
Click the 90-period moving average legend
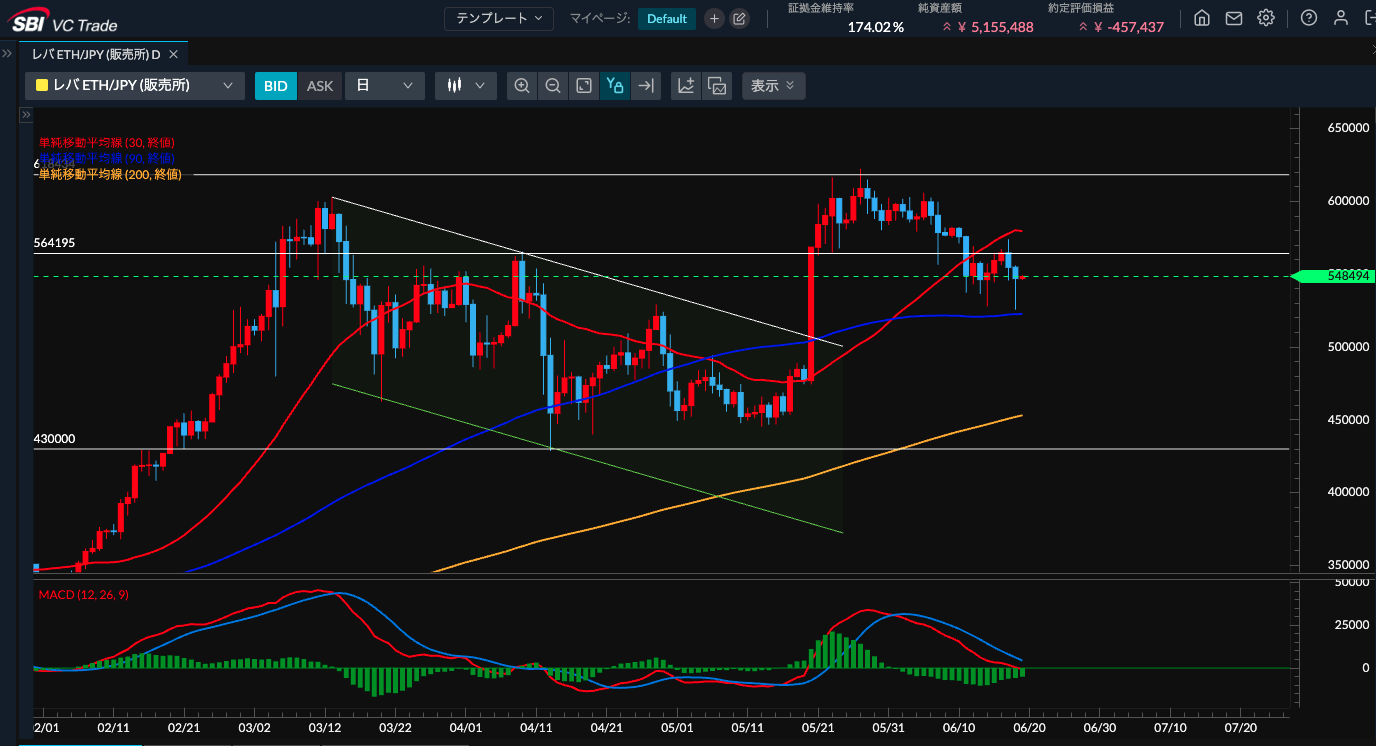coord(106,158)
